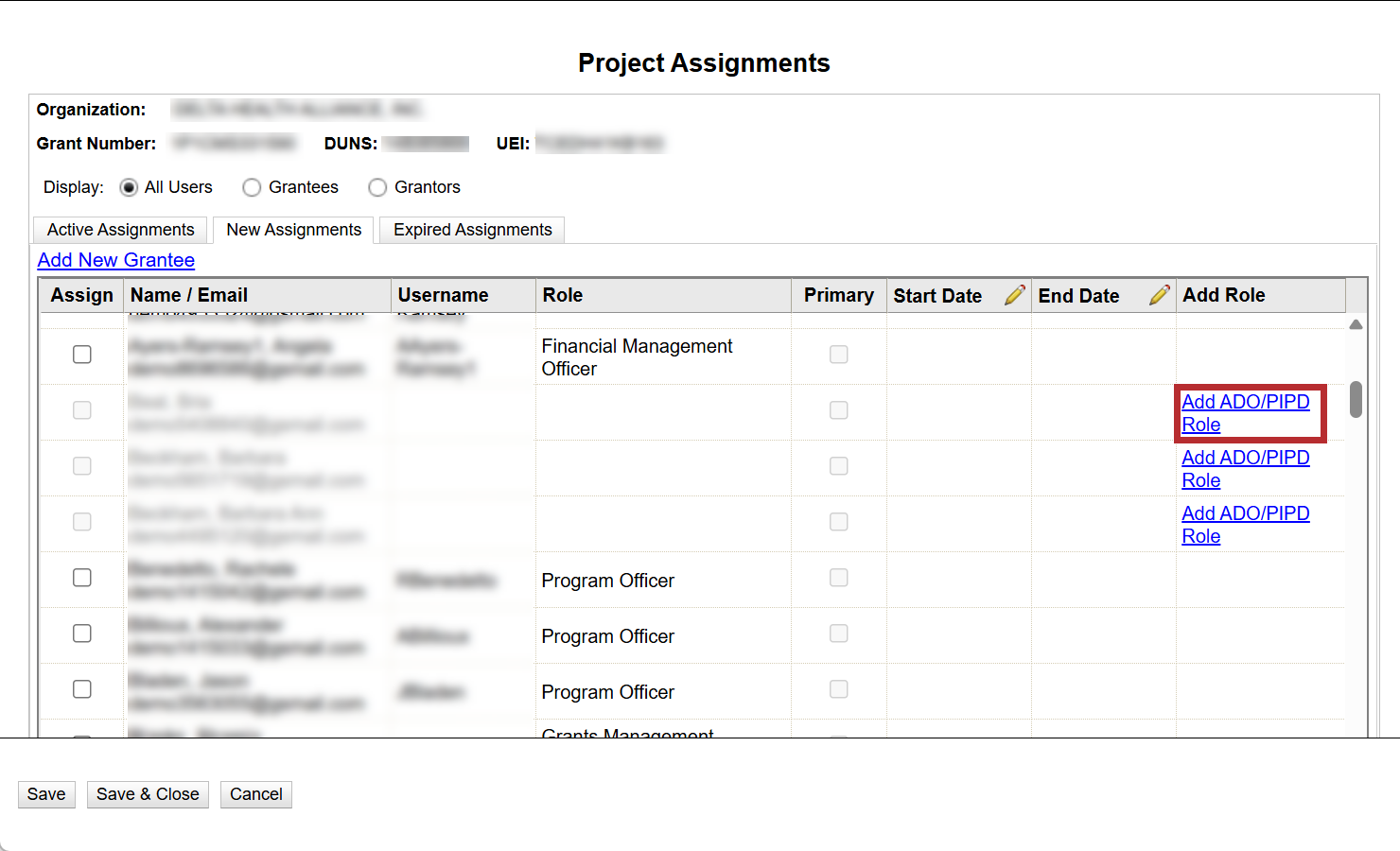Click the Add New Grantee link

[116, 260]
